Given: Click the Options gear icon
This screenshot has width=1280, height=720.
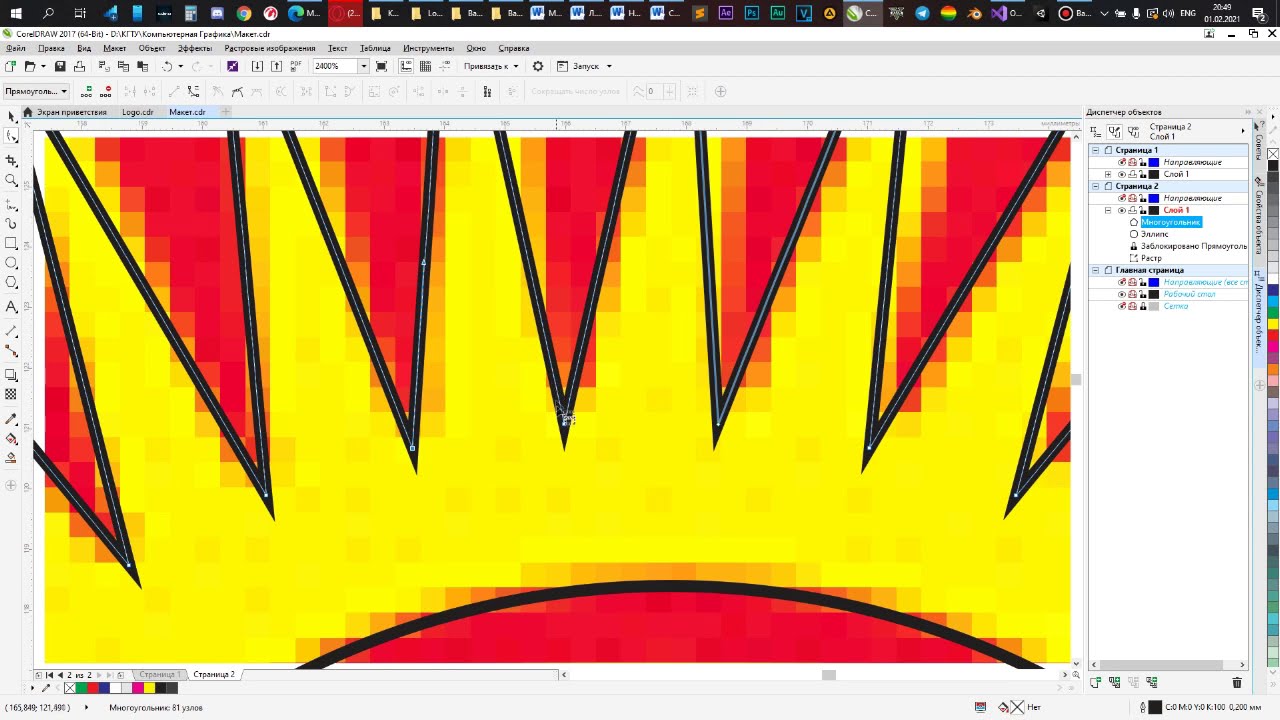Looking at the screenshot, I should pyautogui.click(x=538, y=66).
